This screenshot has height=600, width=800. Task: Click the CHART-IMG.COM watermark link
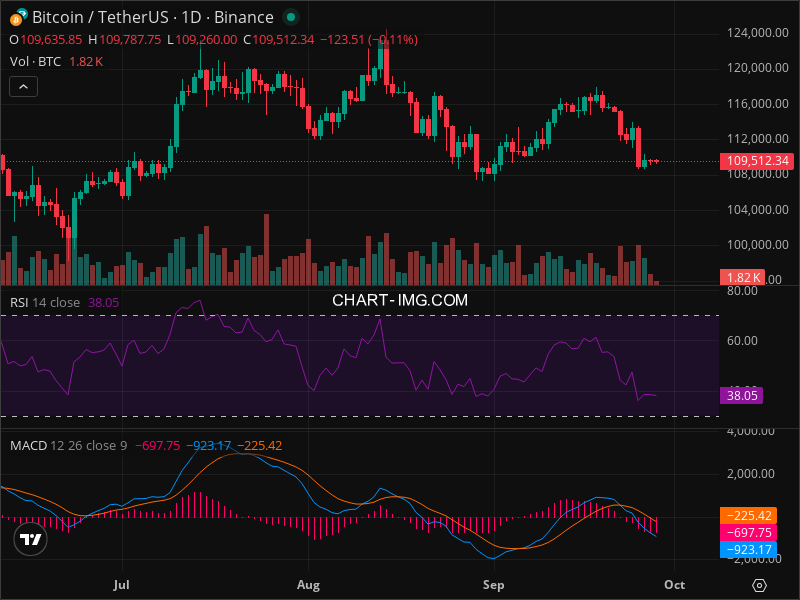pyautogui.click(x=400, y=299)
